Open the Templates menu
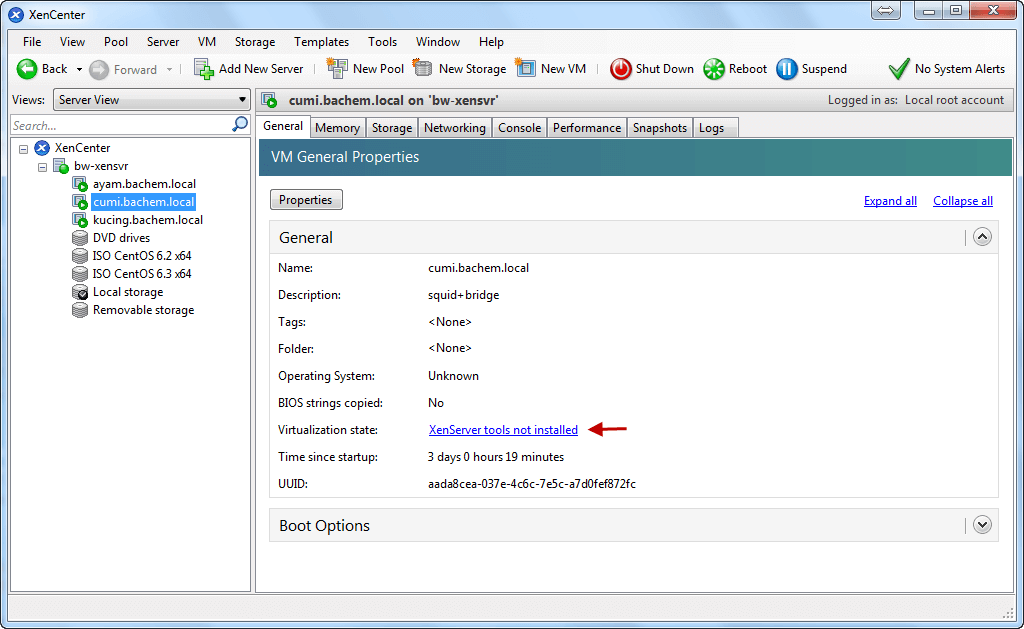 click(x=321, y=42)
